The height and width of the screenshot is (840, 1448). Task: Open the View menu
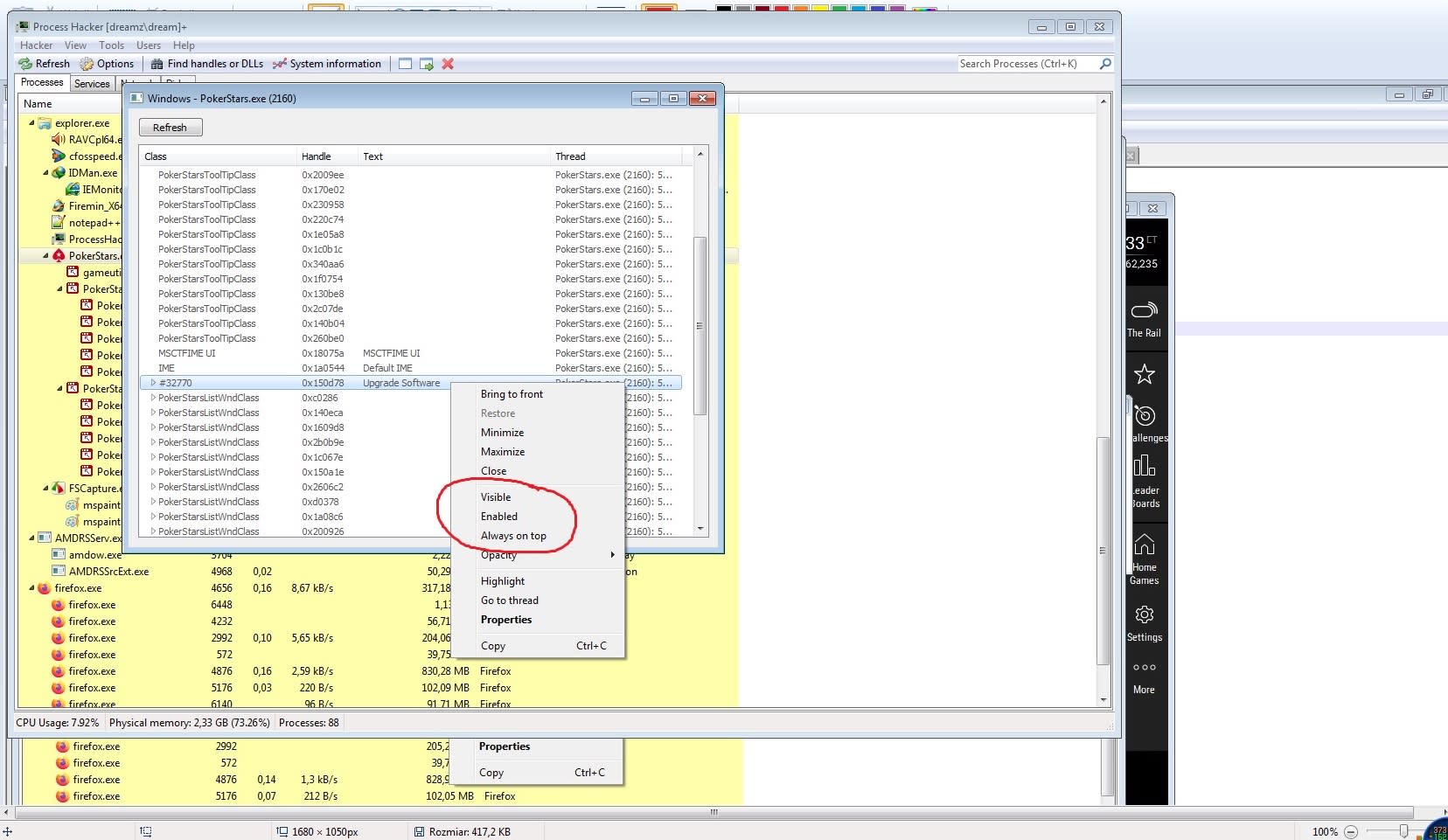[x=75, y=45]
